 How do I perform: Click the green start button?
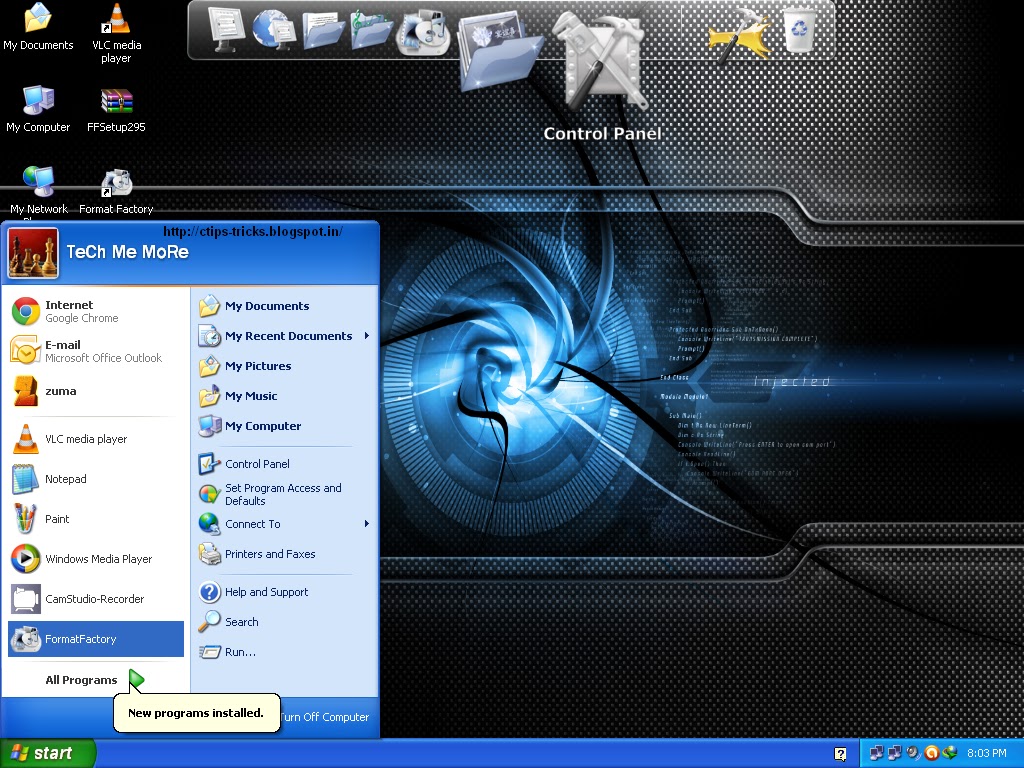[x=48, y=753]
